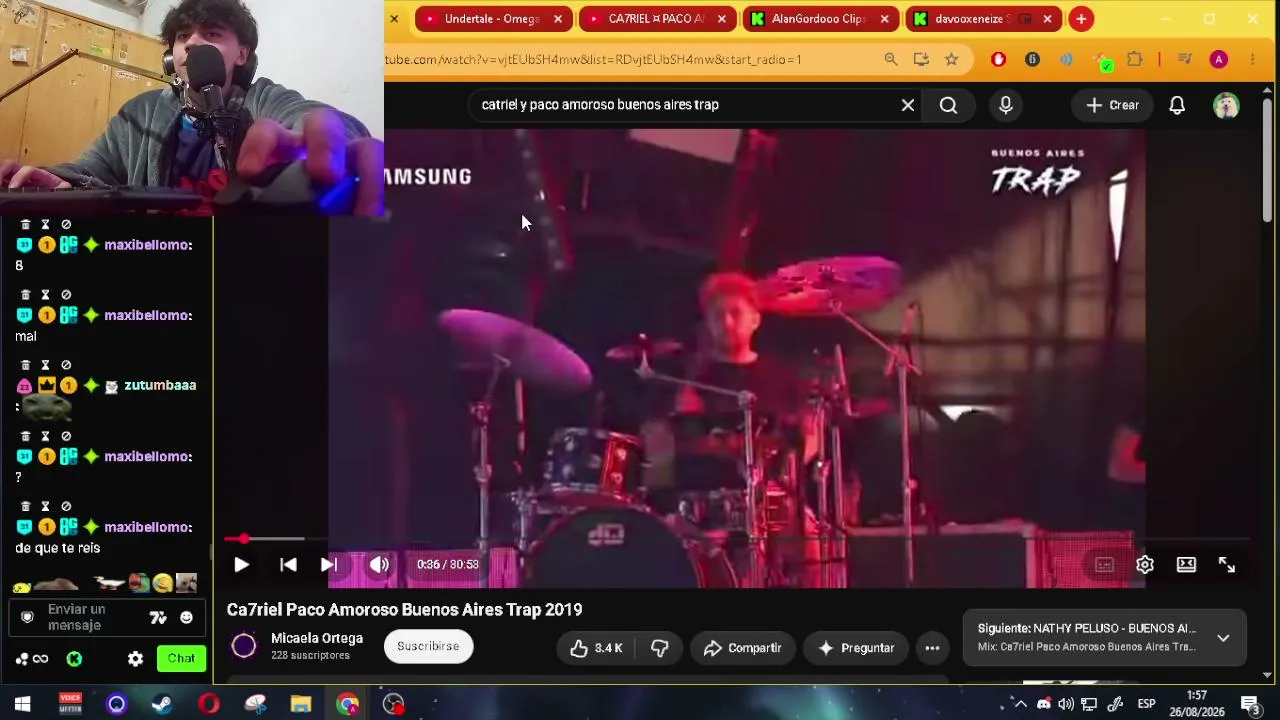Close the AlanGordooo Clips tab
This screenshot has height=720, width=1280.
point(884,19)
